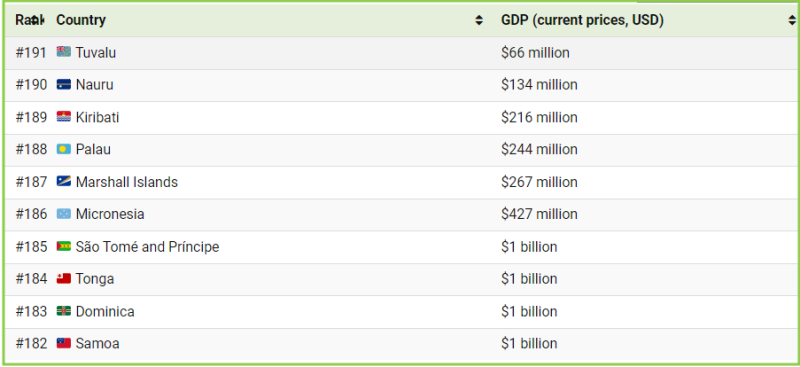Click the Dominica flag icon
The image size is (800, 367).
pyautogui.click(x=64, y=311)
